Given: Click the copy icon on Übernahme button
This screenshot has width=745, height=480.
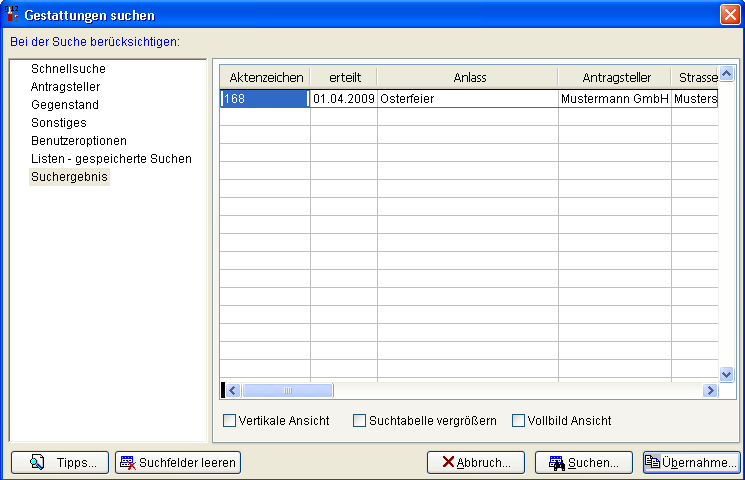Looking at the screenshot, I should [x=652, y=462].
